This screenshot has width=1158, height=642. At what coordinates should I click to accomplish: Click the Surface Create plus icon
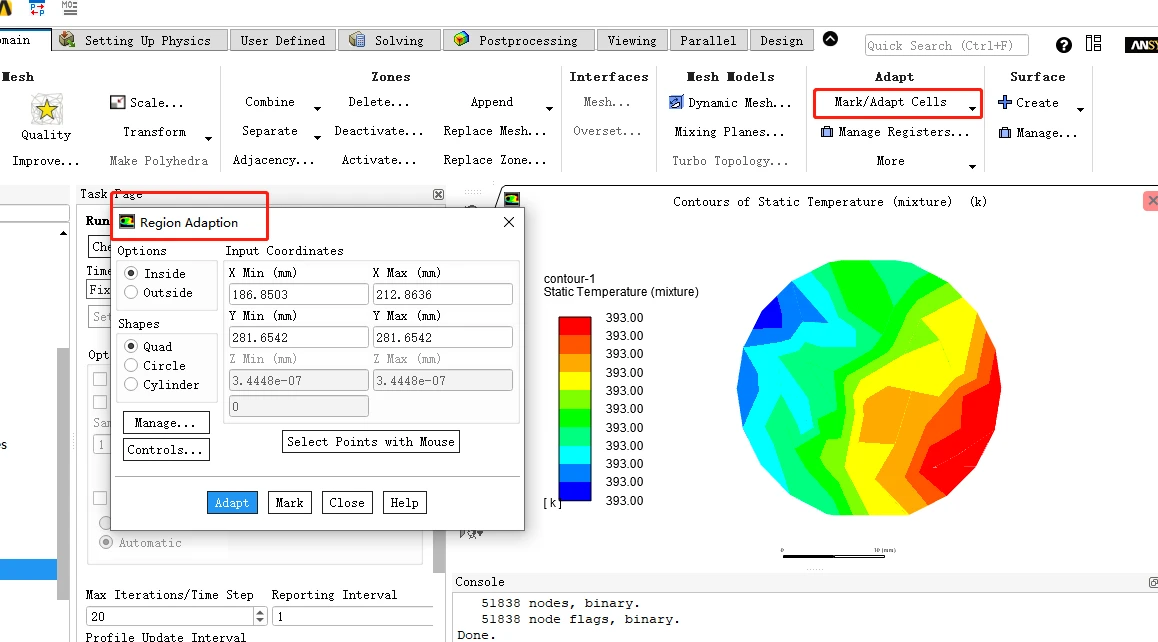1004,103
